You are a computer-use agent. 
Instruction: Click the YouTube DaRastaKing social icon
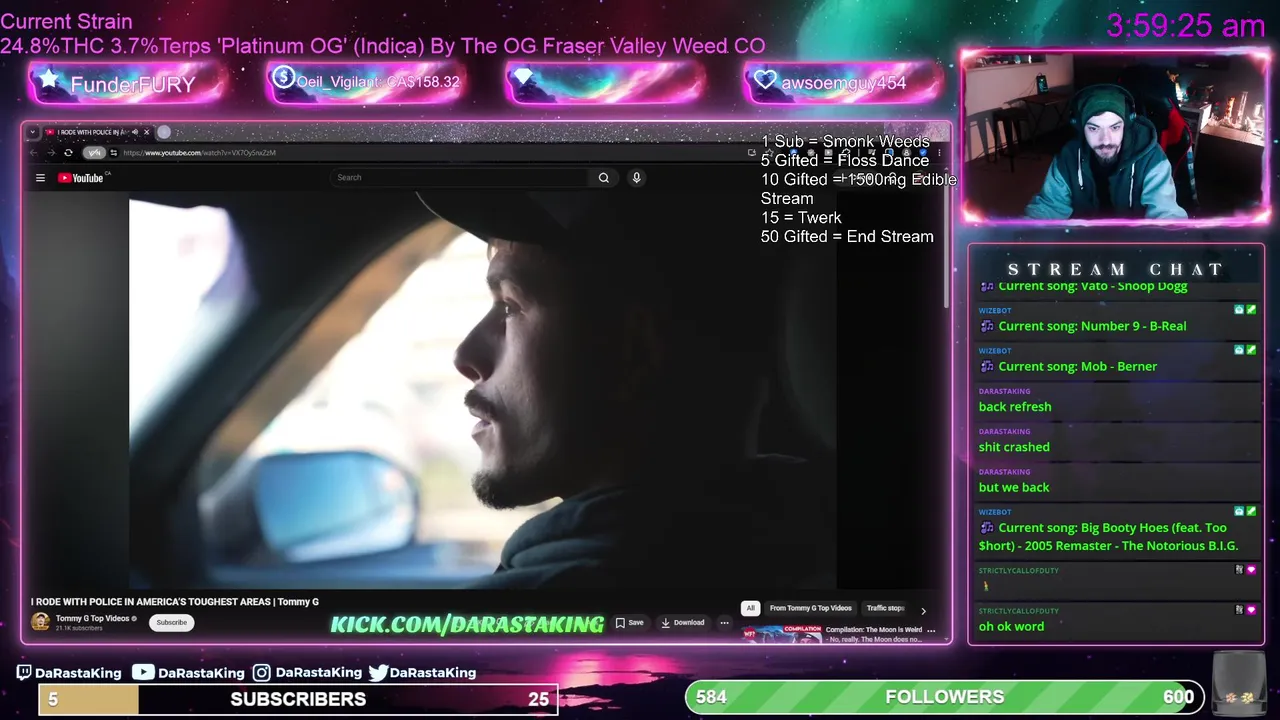click(143, 672)
